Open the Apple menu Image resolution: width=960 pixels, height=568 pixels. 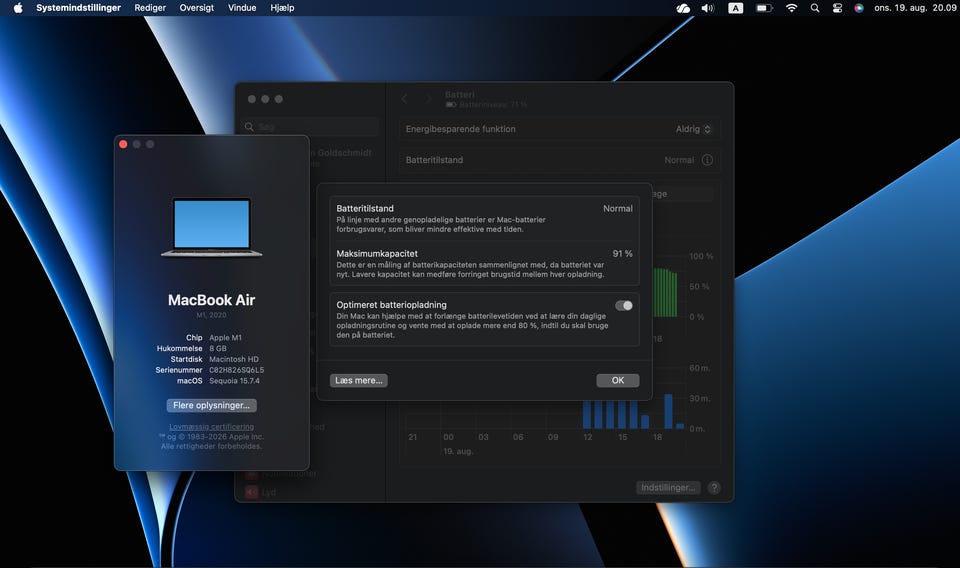(x=18, y=8)
